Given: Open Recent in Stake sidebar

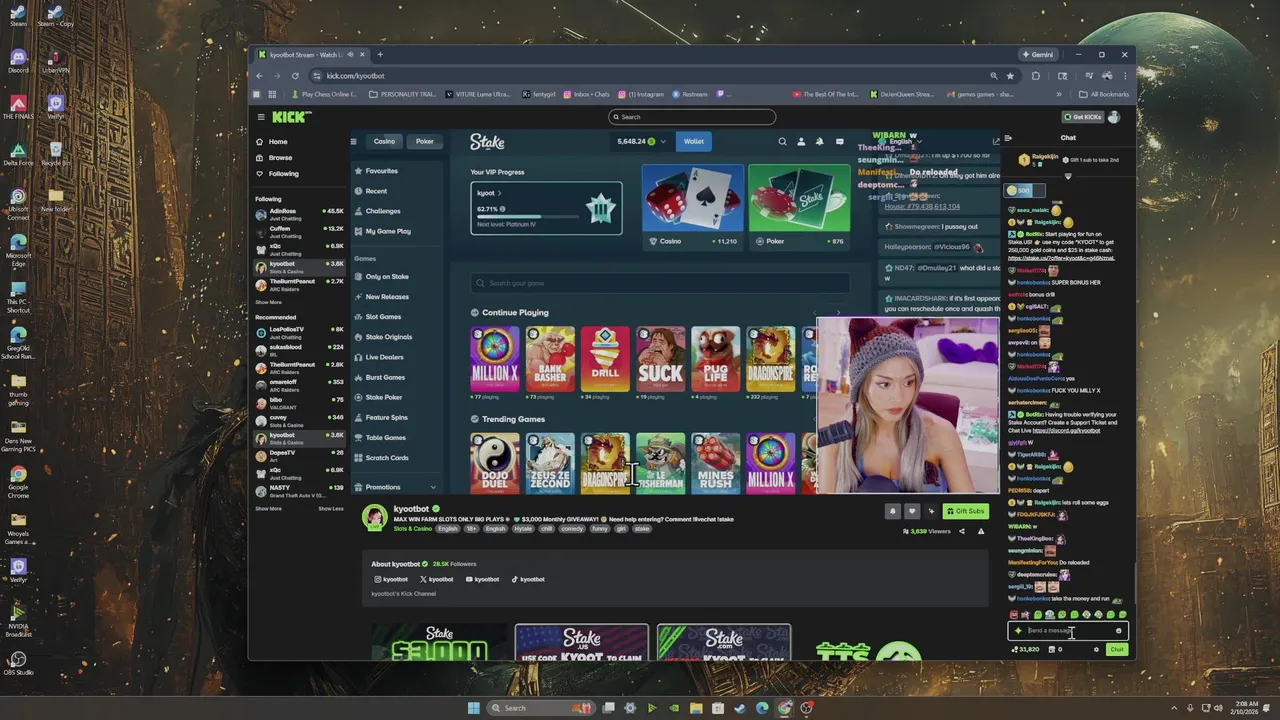Looking at the screenshot, I should [x=376, y=191].
